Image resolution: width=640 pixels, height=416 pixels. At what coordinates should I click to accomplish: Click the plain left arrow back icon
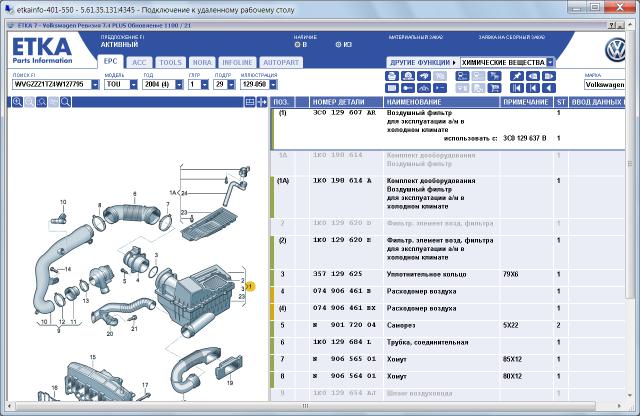[x=549, y=88]
